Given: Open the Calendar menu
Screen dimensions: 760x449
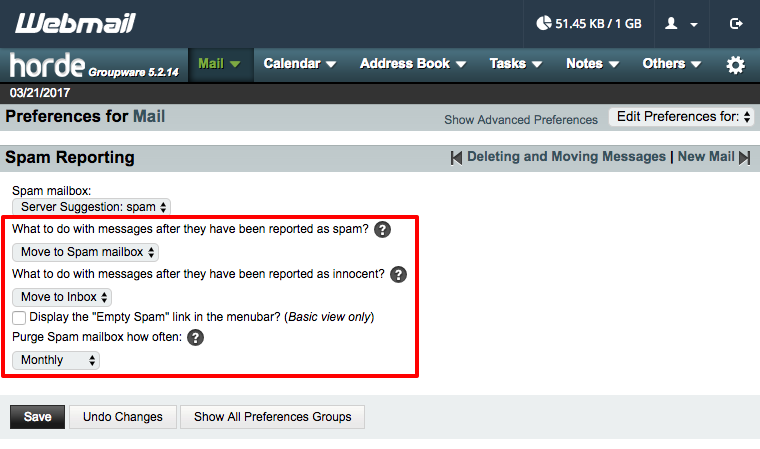Looking at the screenshot, I should 299,64.
